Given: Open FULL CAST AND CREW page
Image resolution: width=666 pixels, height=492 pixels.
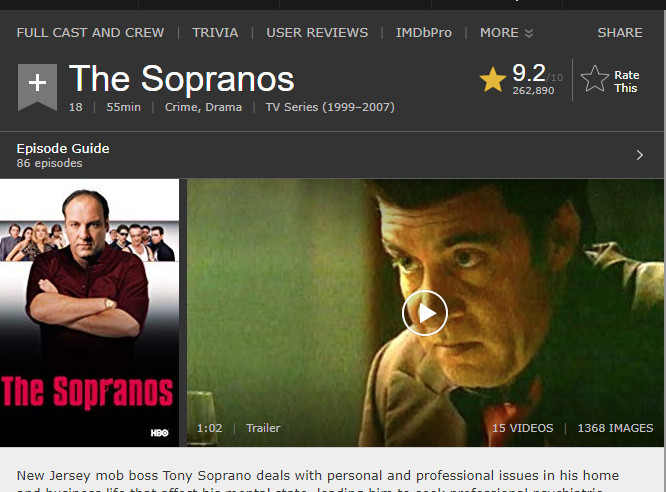Looking at the screenshot, I should tap(90, 33).
